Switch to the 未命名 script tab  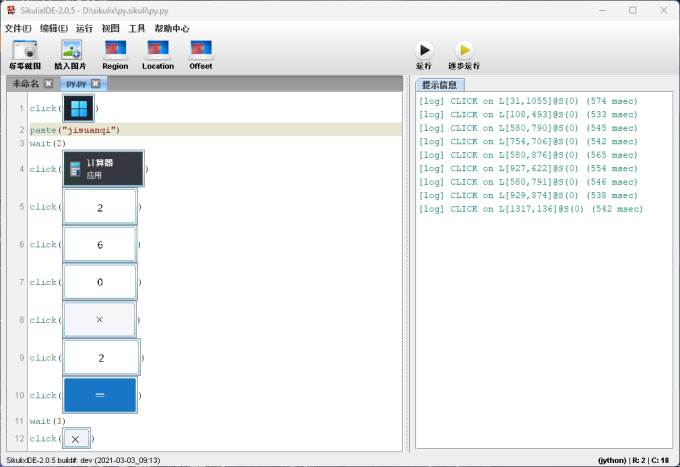(25, 84)
